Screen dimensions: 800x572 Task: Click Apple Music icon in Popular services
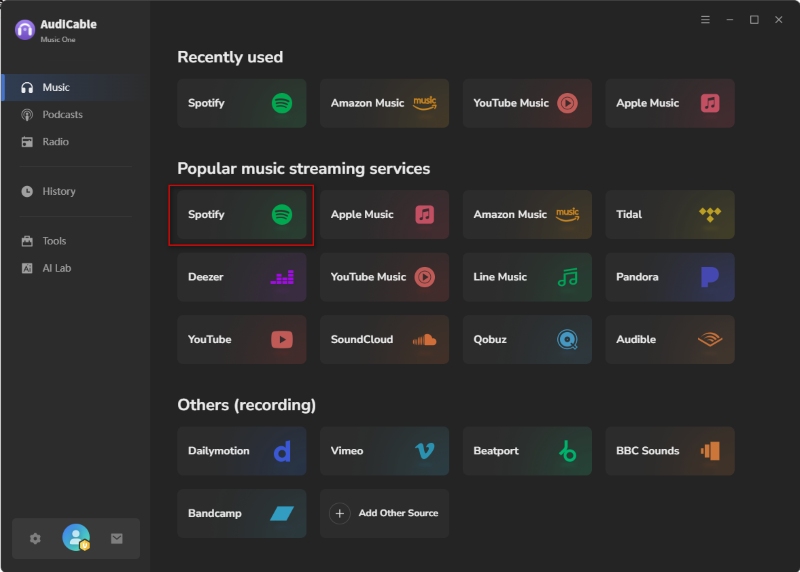click(x=424, y=214)
